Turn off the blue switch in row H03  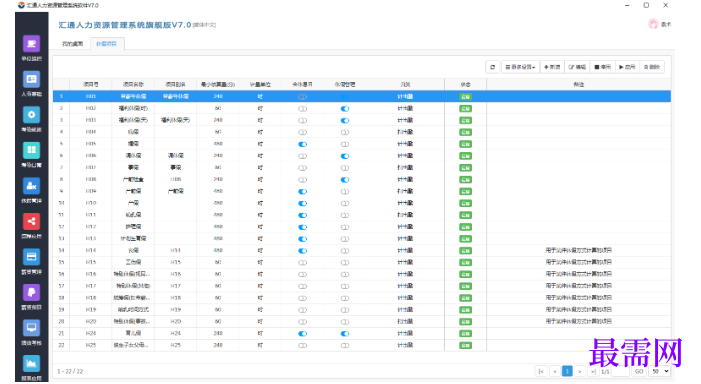point(345,120)
